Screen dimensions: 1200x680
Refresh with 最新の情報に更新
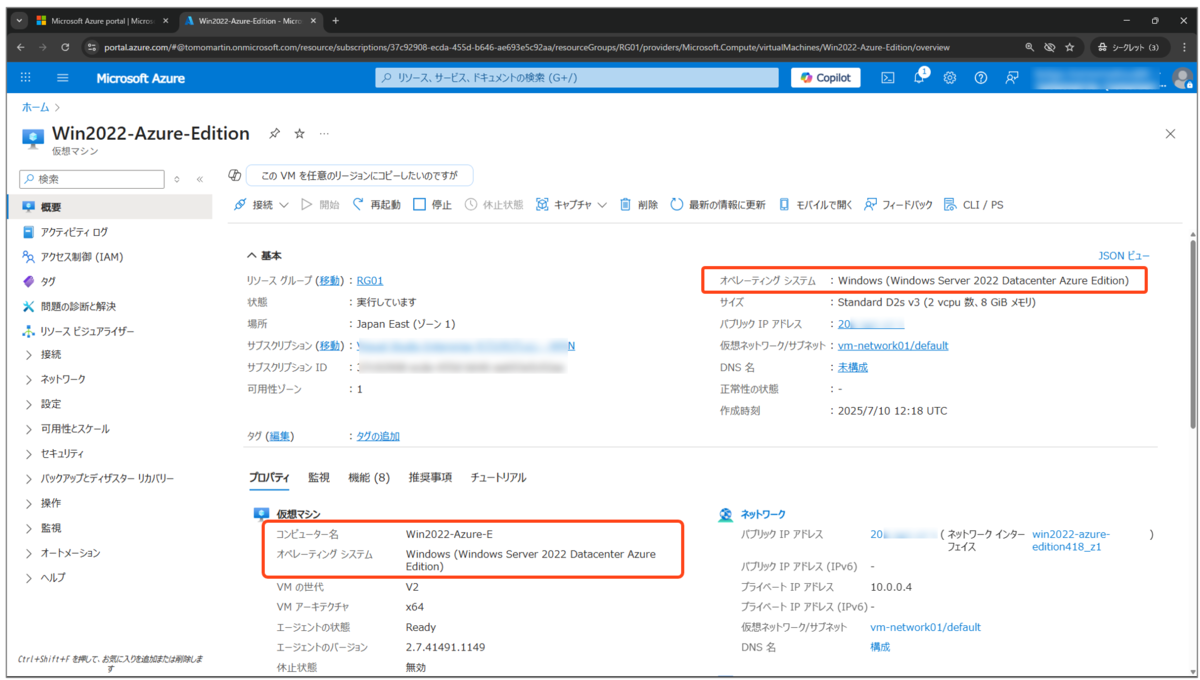point(718,204)
